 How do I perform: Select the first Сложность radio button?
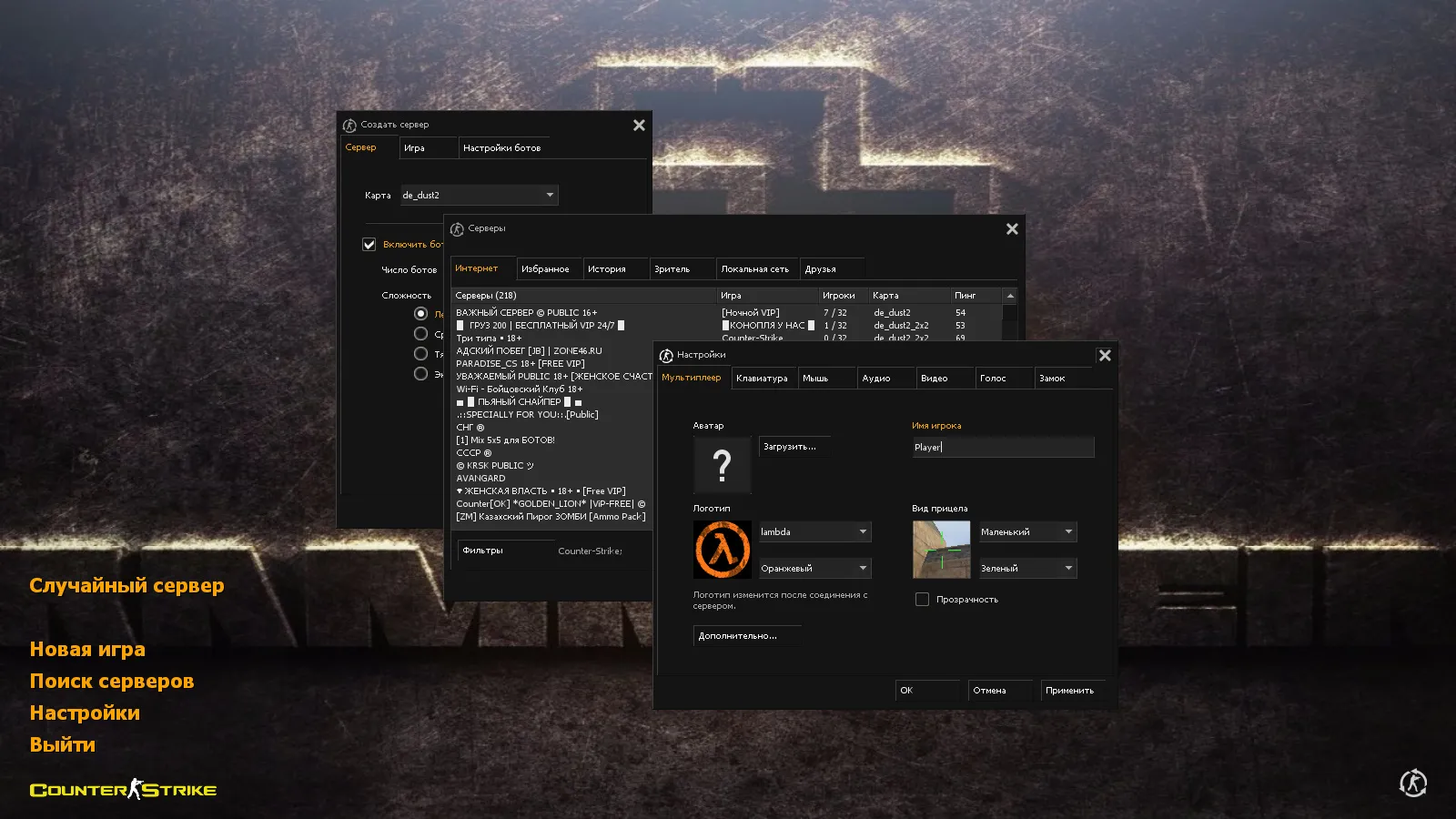[420, 312]
